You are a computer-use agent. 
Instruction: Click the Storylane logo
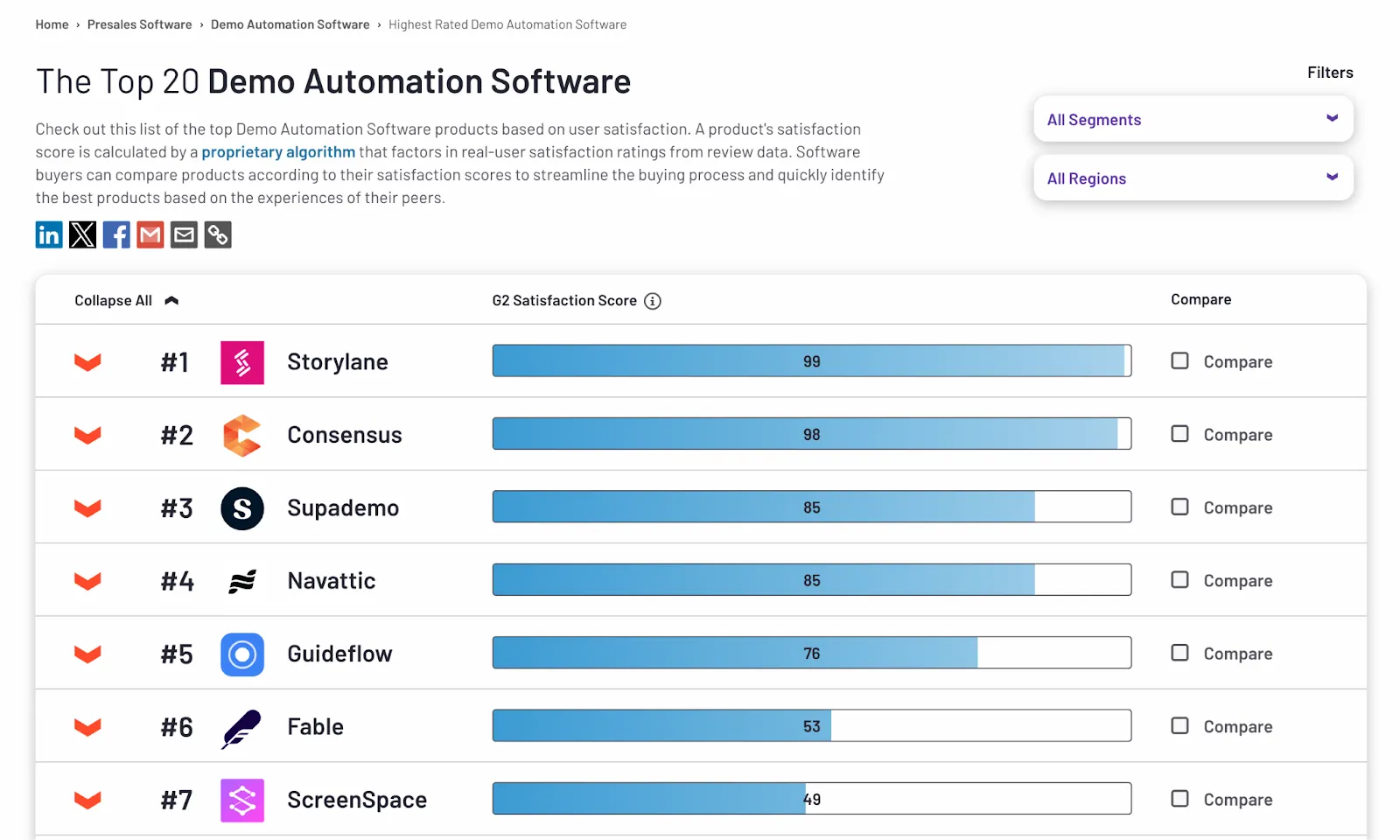click(242, 362)
